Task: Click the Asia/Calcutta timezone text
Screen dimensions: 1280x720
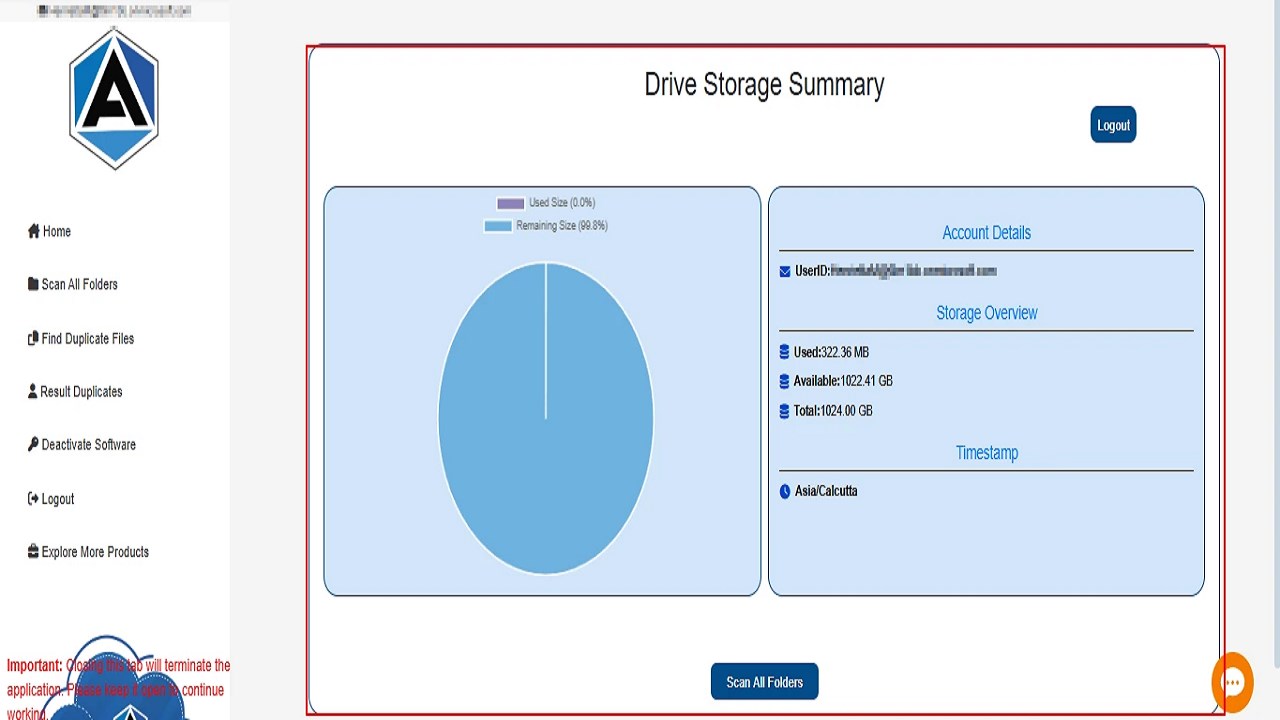Action: (x=826, y=491)
